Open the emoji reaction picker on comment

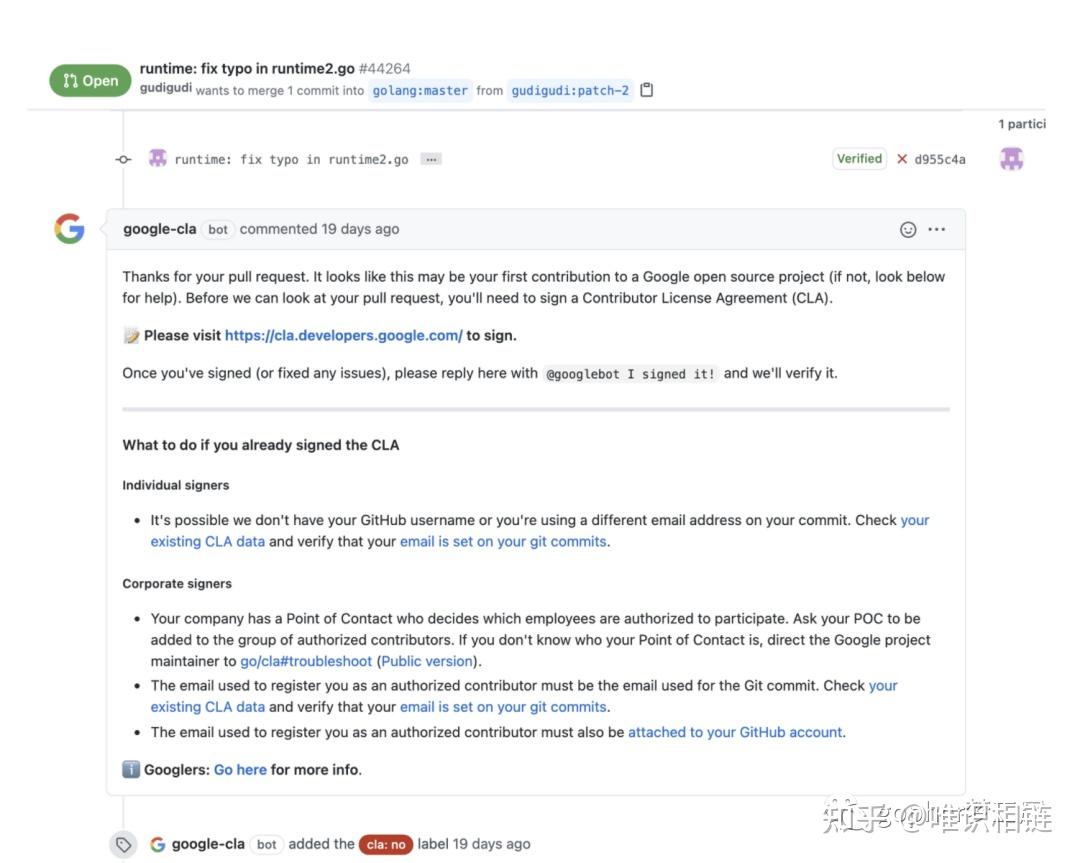coord(908,229)
